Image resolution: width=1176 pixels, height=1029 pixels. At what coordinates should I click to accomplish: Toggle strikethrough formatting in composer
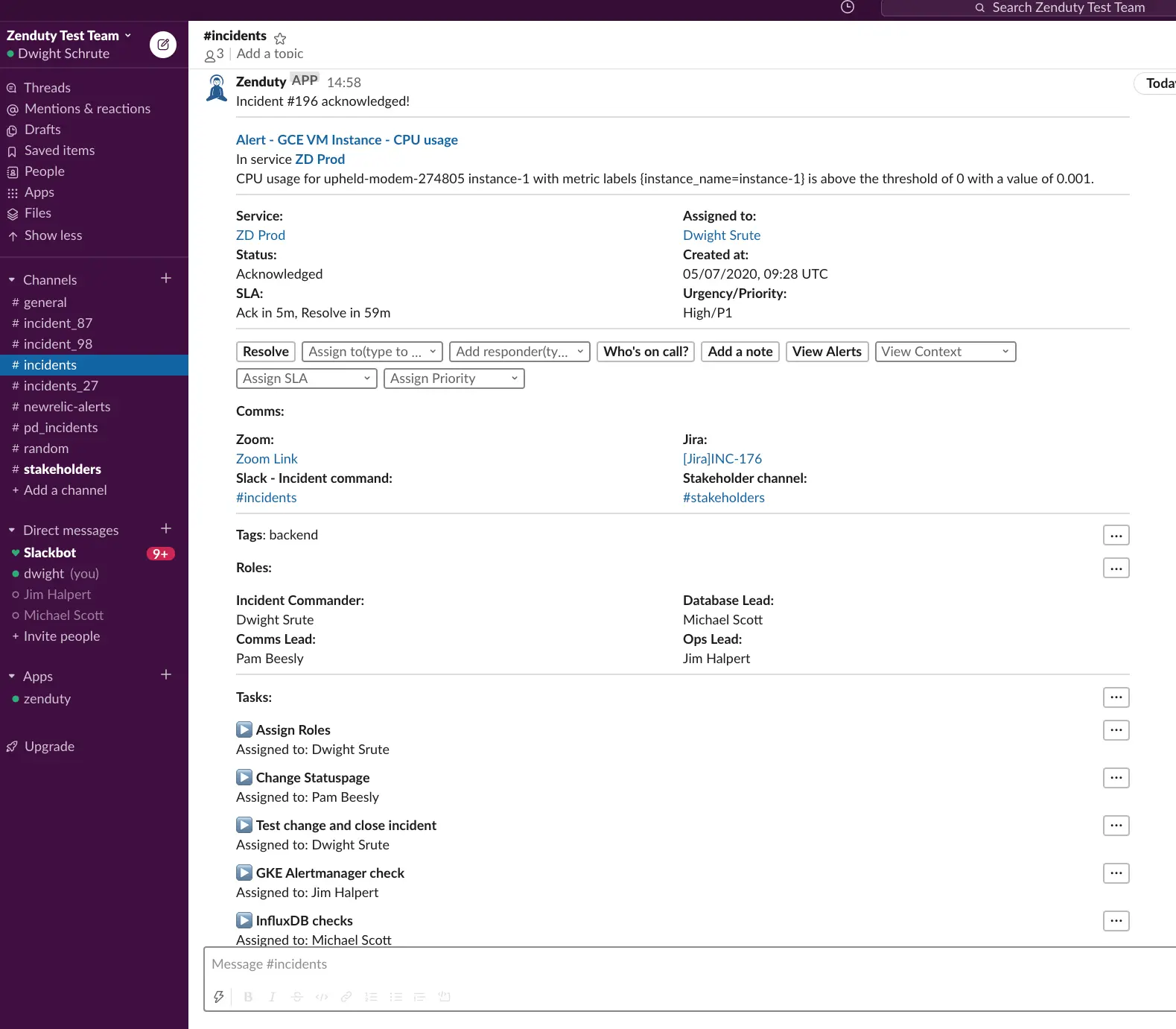tap(297, 997)
